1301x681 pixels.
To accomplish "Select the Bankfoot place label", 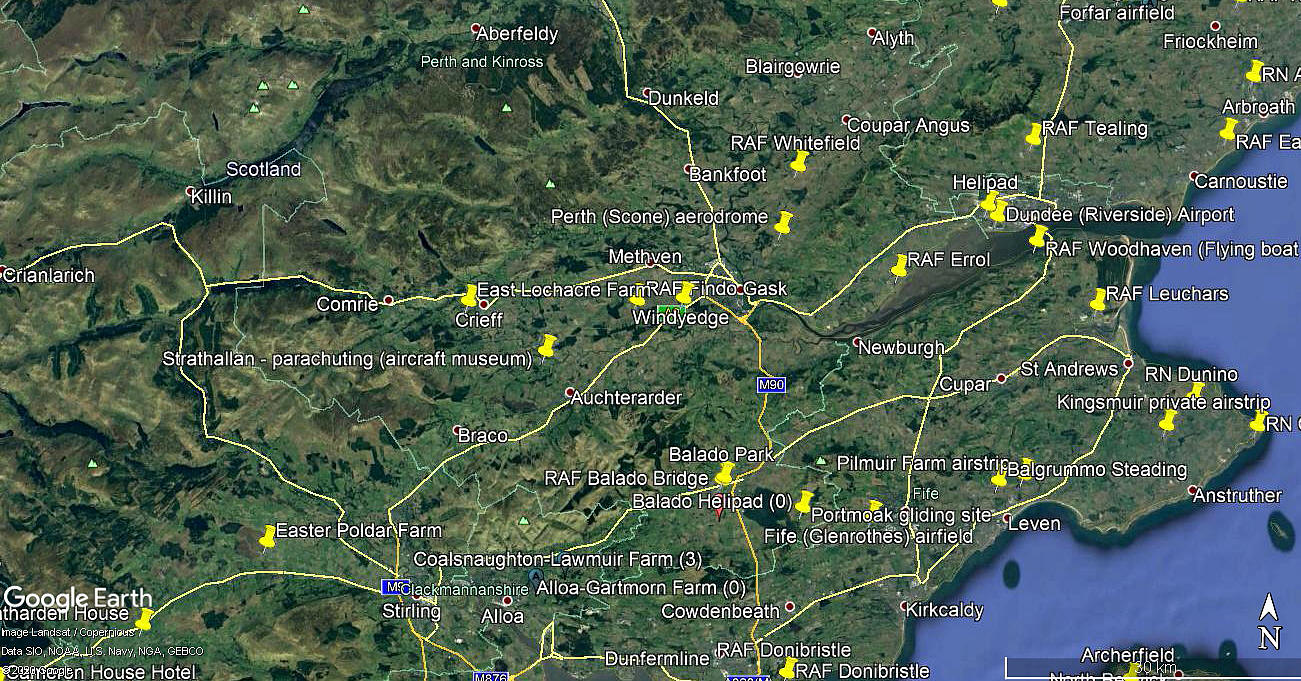I will [x=728, y=175].
